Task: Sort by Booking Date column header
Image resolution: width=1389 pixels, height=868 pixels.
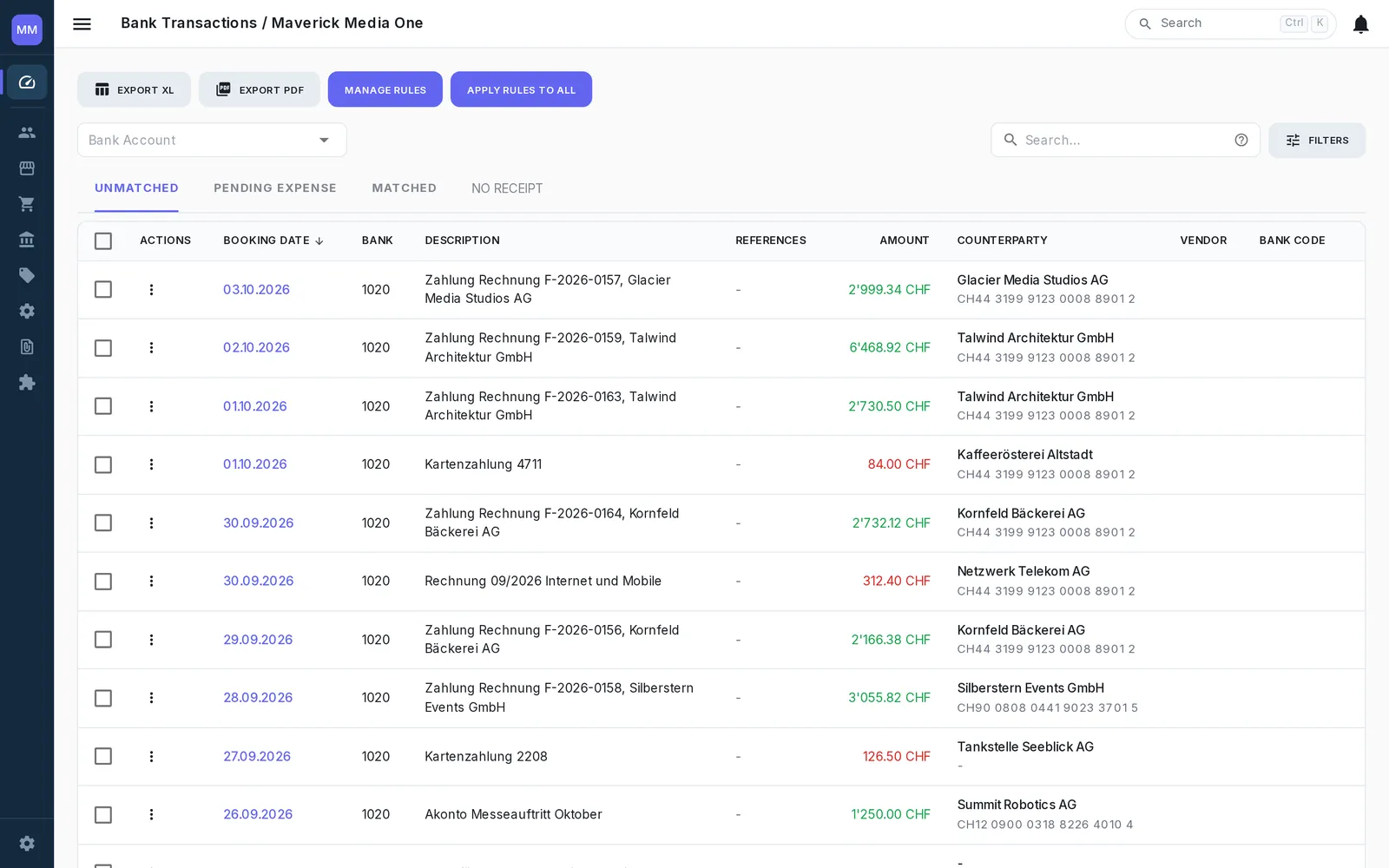Action: click(273, 240)
